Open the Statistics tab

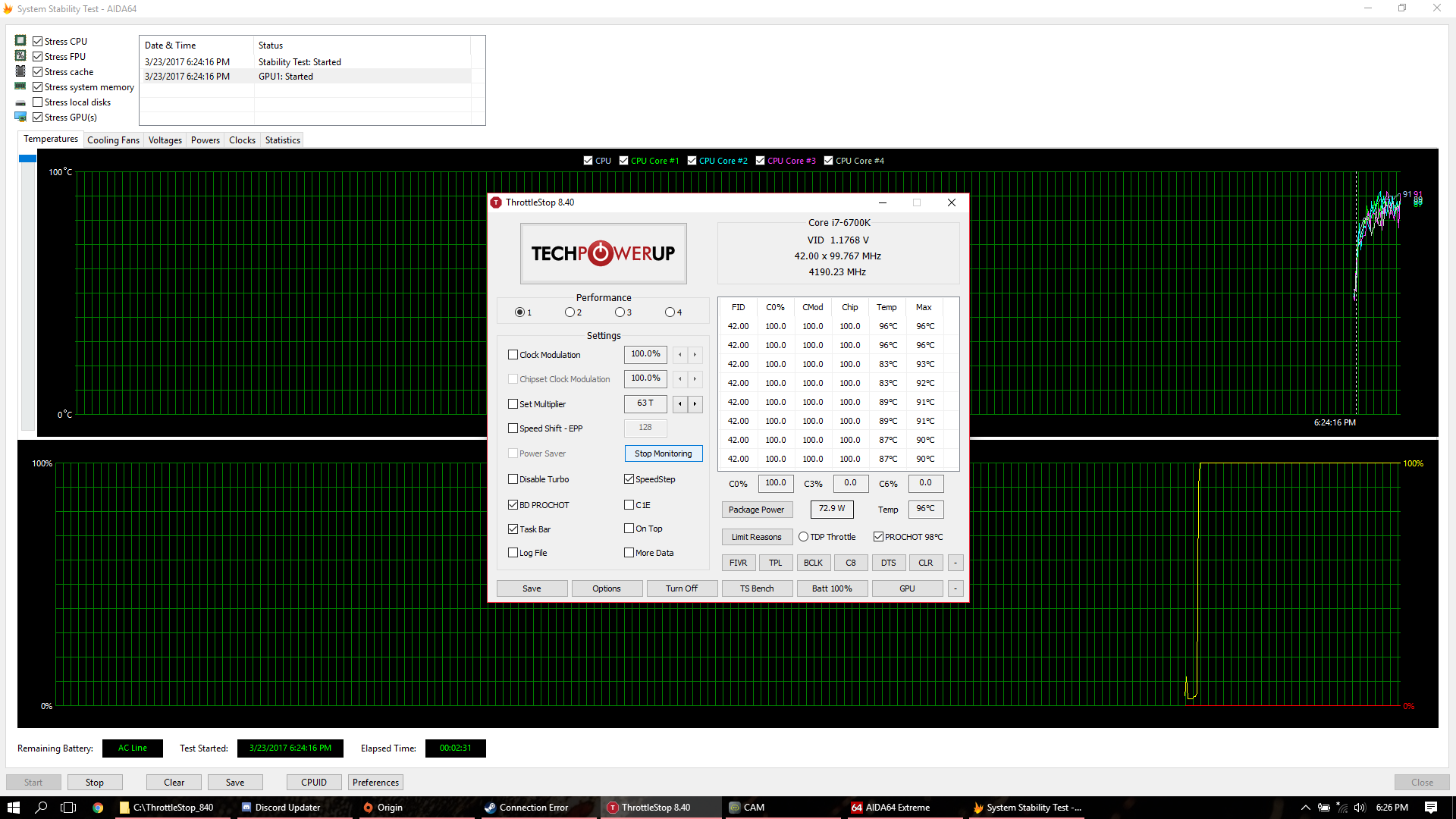(x=283, y=140)
